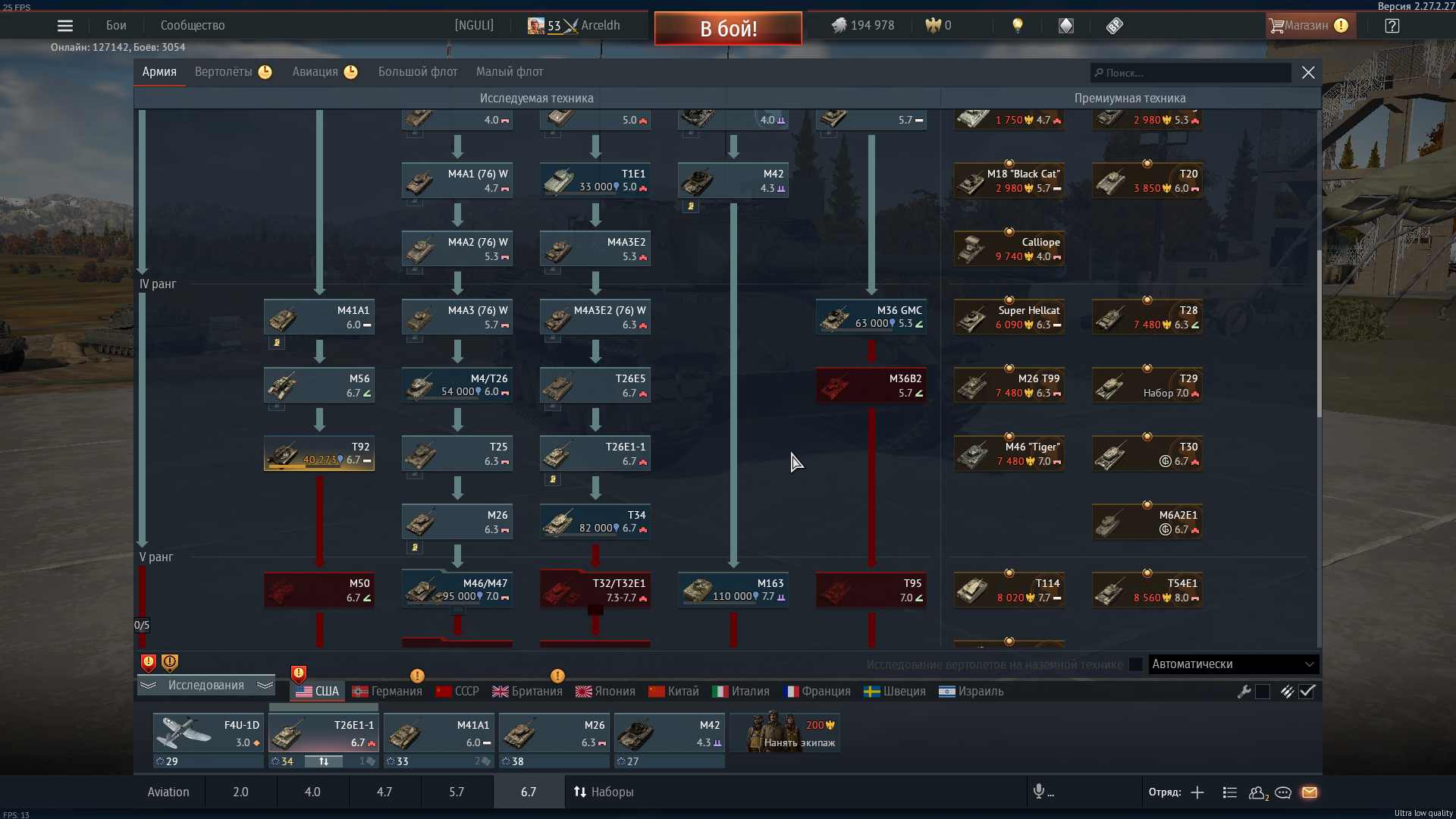Image resolution: width=1456 pixels, height=819 pixels.
Task: Select the Япония nation tab
Action: (605, 692)
